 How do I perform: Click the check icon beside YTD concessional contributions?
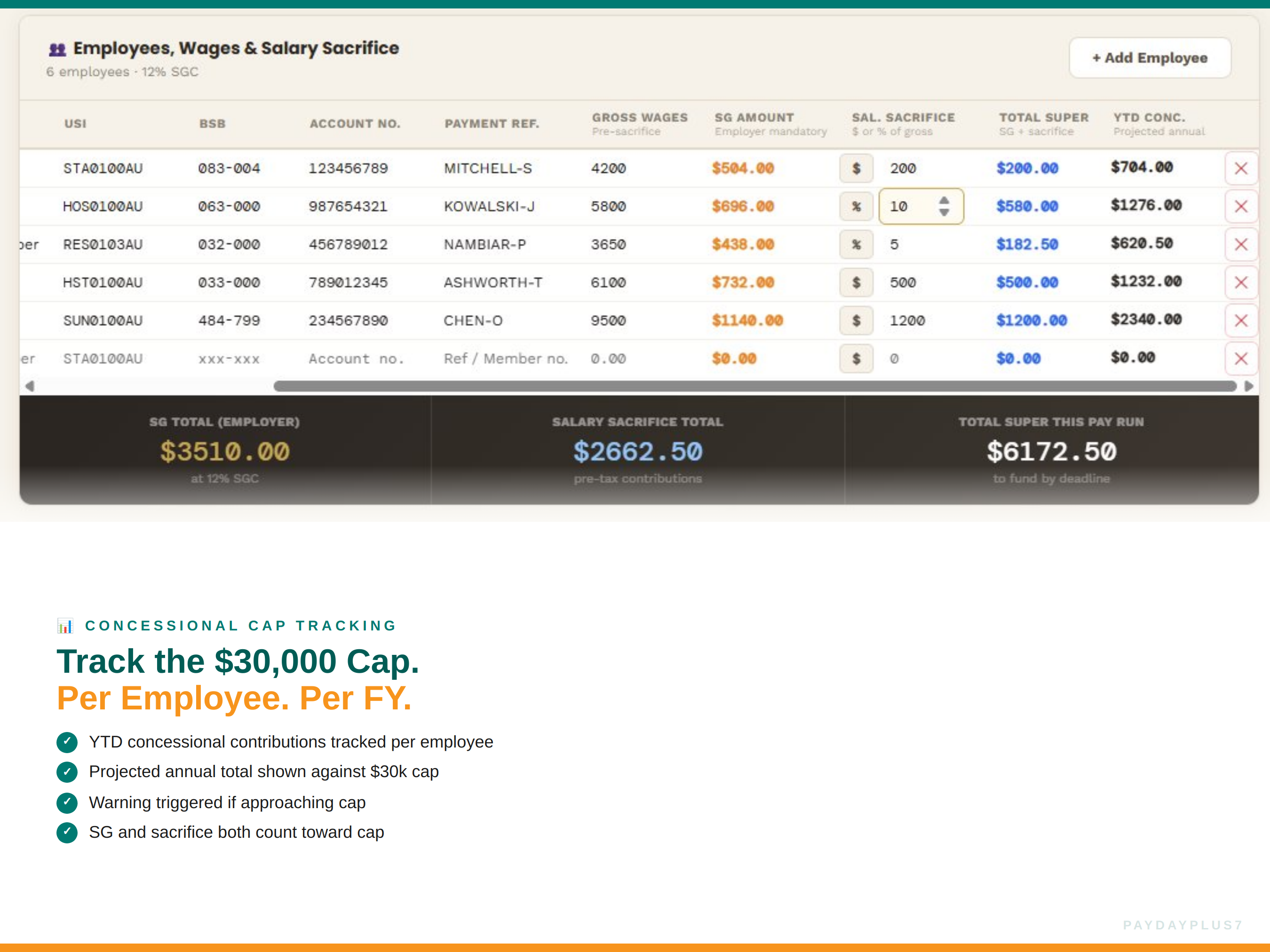click(67, 742)
